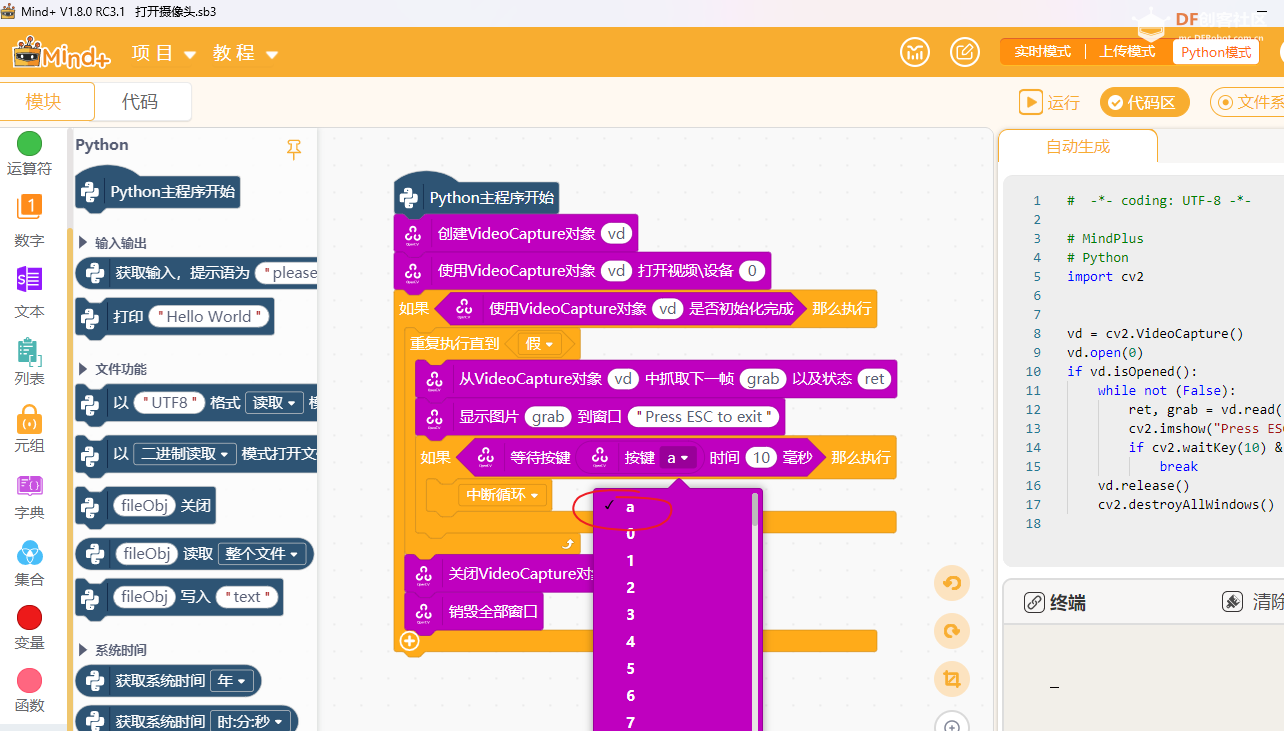Switch to 上传模式 upload mode
The height and width of the screenshot is (731, 1284).
click(x=1127, y=52)
